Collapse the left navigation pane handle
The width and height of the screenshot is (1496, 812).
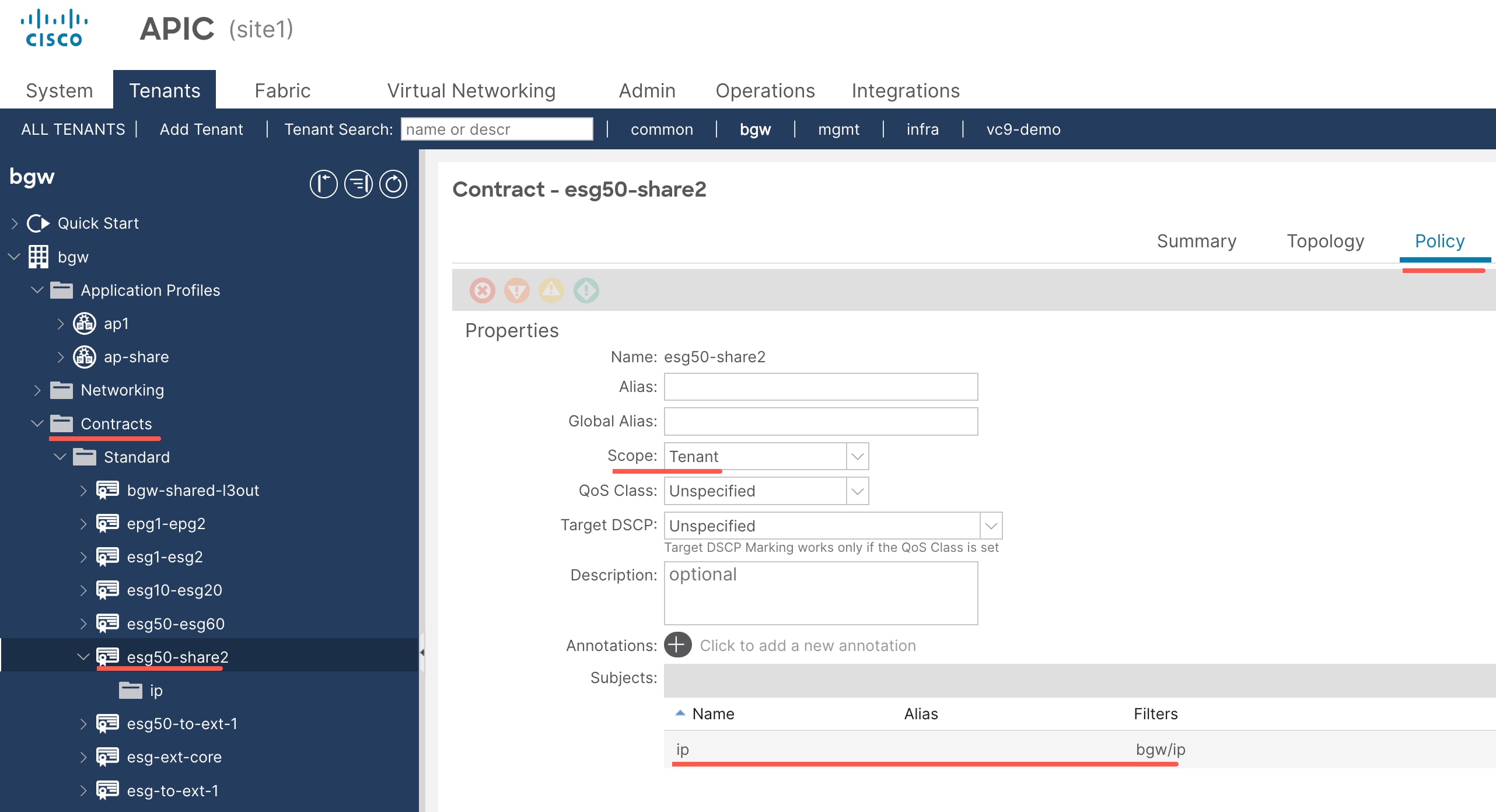[x=422, y=652]
